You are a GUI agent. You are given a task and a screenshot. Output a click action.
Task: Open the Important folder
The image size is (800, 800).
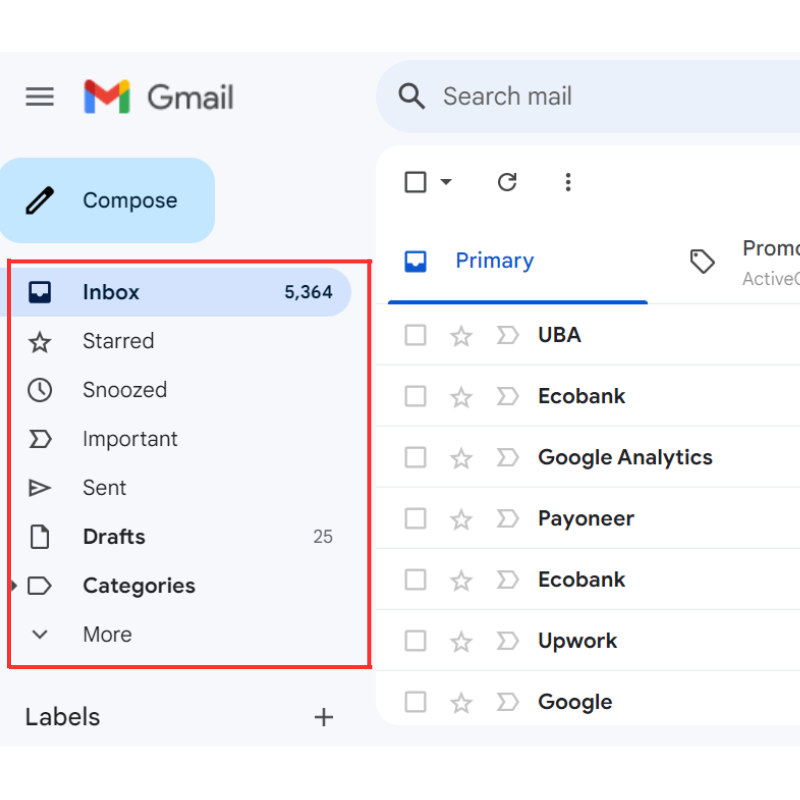pos(176,439)
